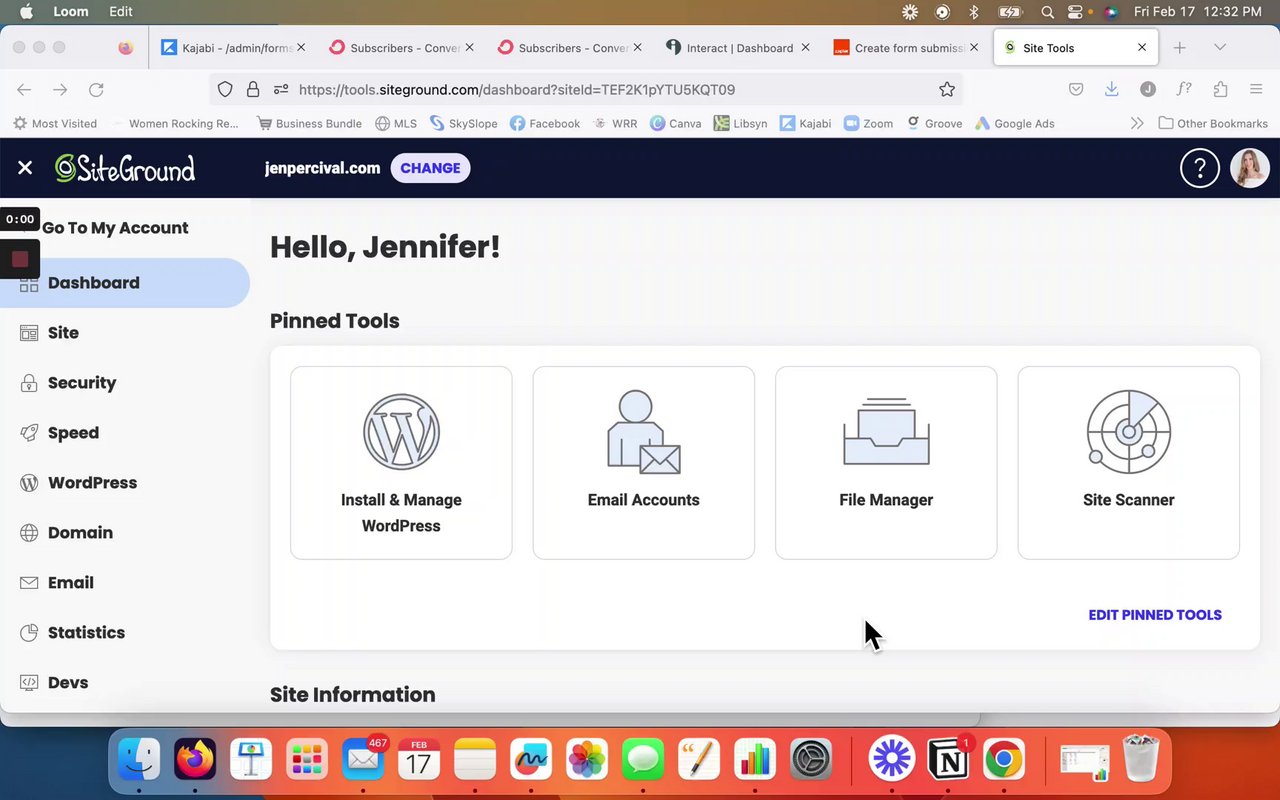
Task: Stop the Loom recording with the red square
Action: click(20, 259)
